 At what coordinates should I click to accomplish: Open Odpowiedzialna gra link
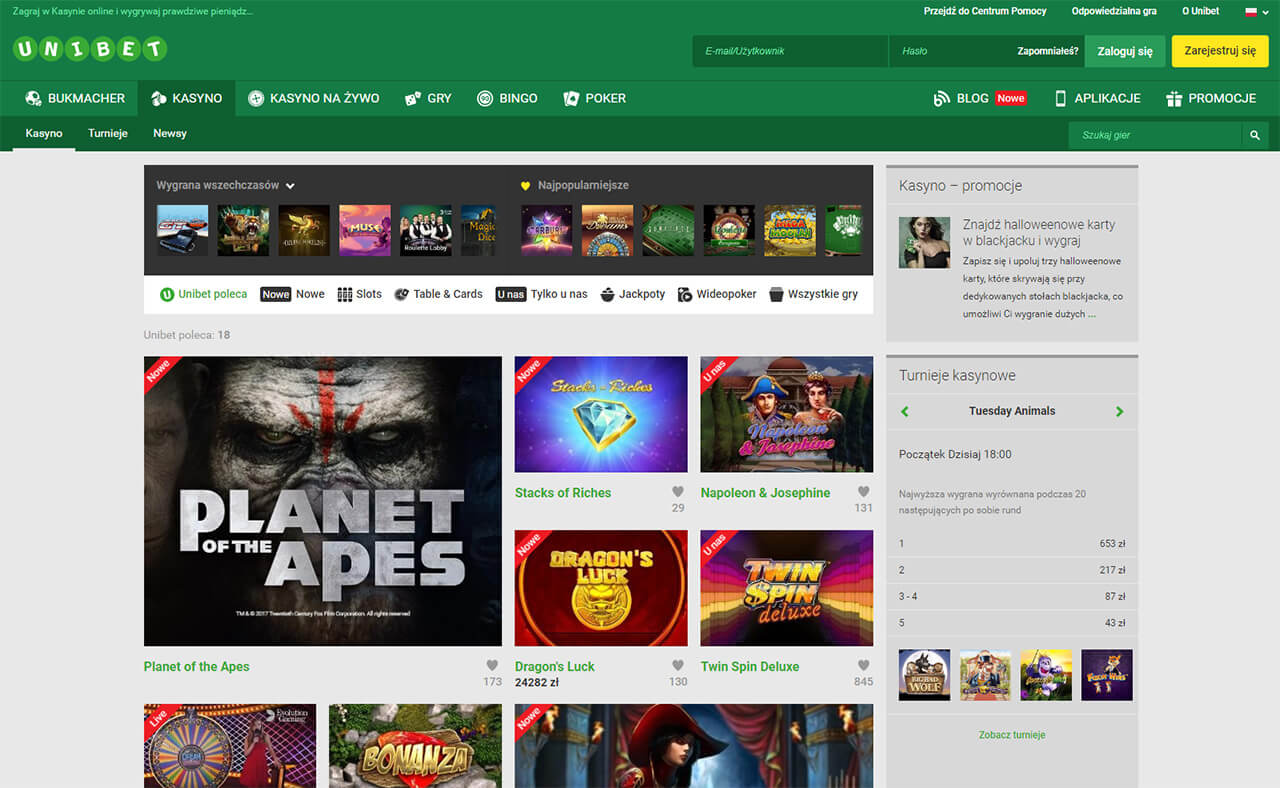click(1114, 11)
